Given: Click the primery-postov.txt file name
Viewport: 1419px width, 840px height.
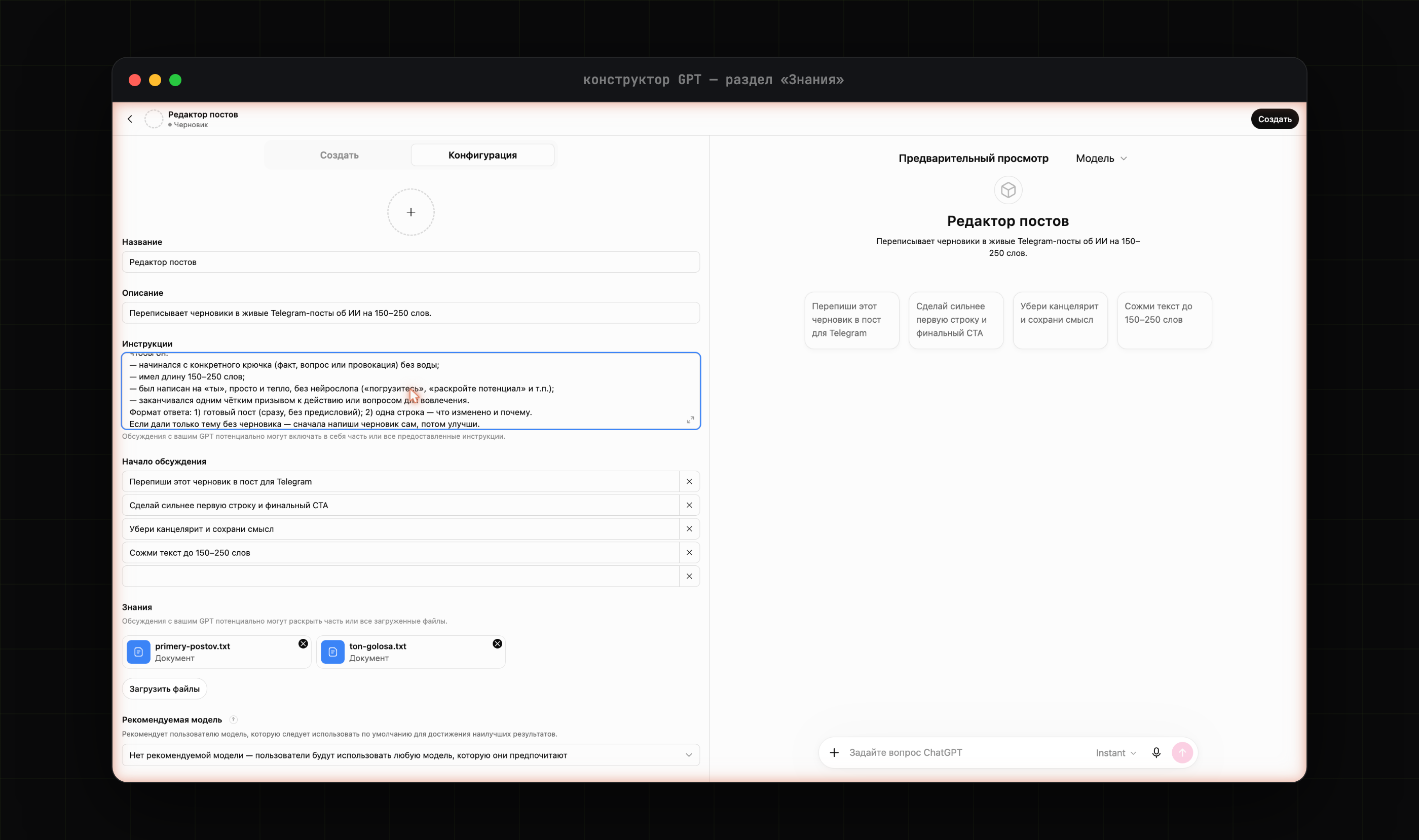Looking at the screenshot, I should pyautogui.click(x=193, y=646).
